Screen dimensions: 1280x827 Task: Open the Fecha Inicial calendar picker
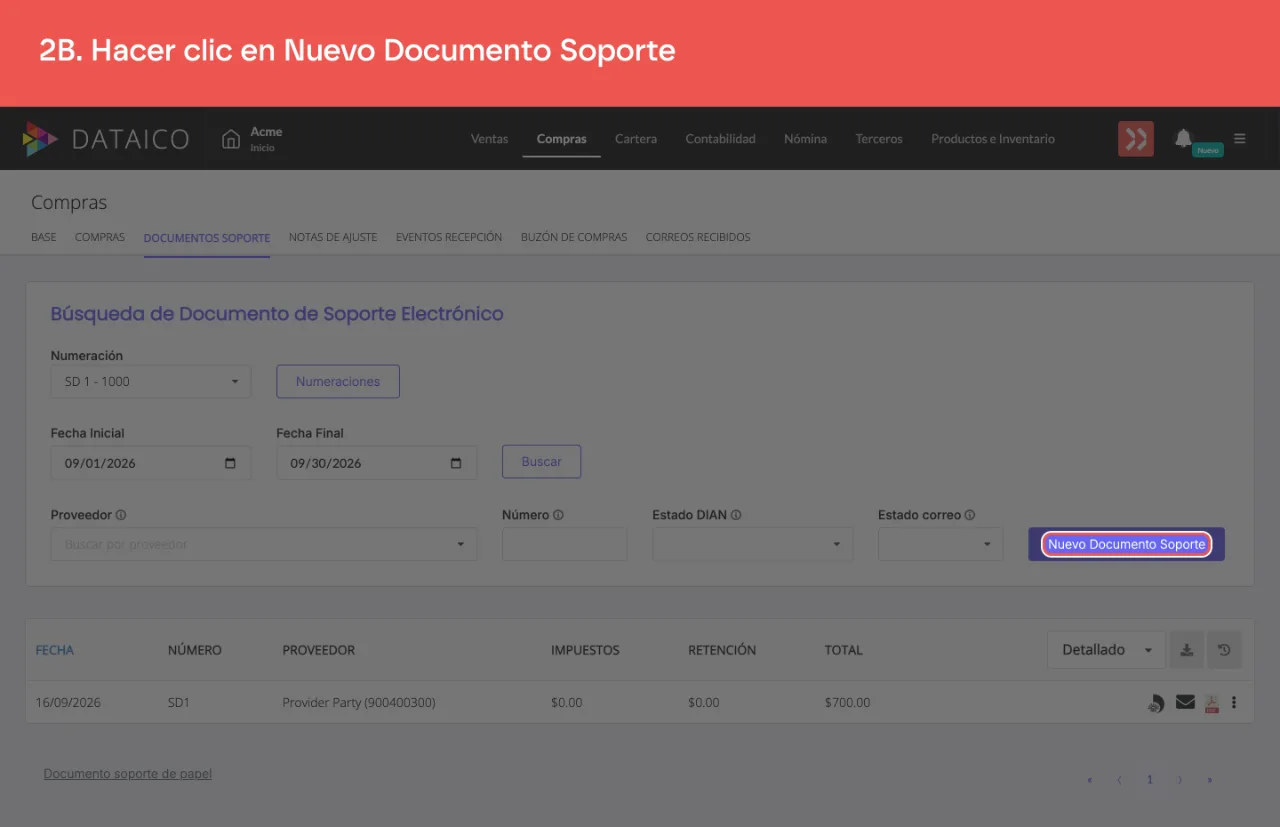(x=231, y=463)
